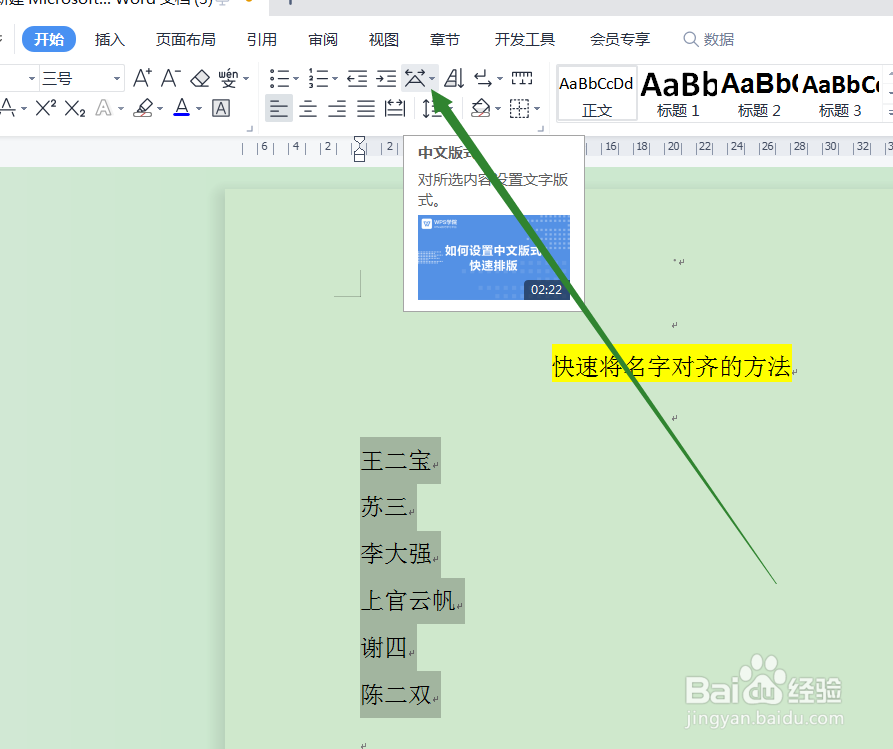Image resolution: width=893 pixels, height=749 pixels.
Task: Open the 审阅 ribbon tab
Action: (322, 39)
